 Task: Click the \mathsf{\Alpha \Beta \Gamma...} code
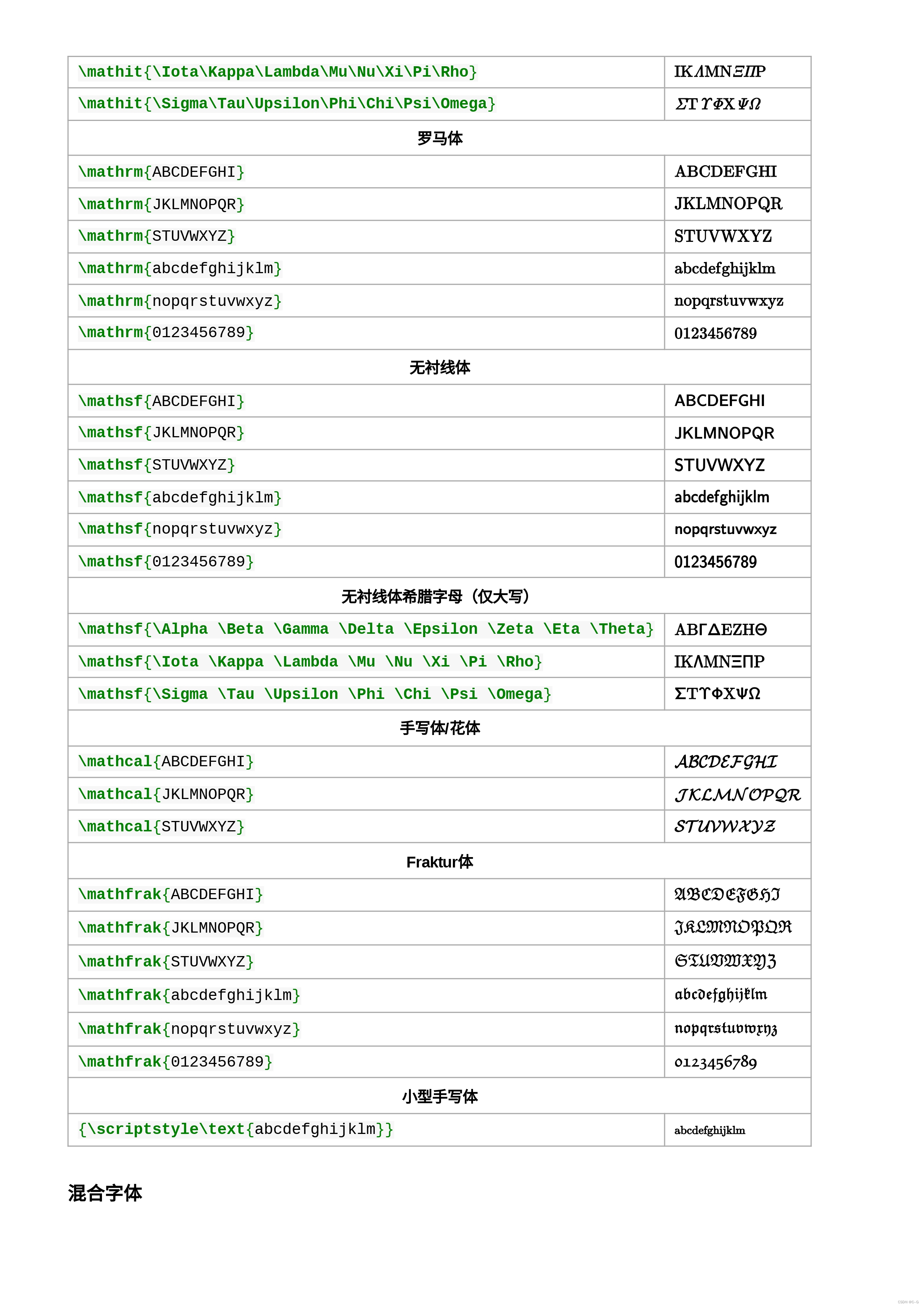pyautogui.click(x=366, y=629)
